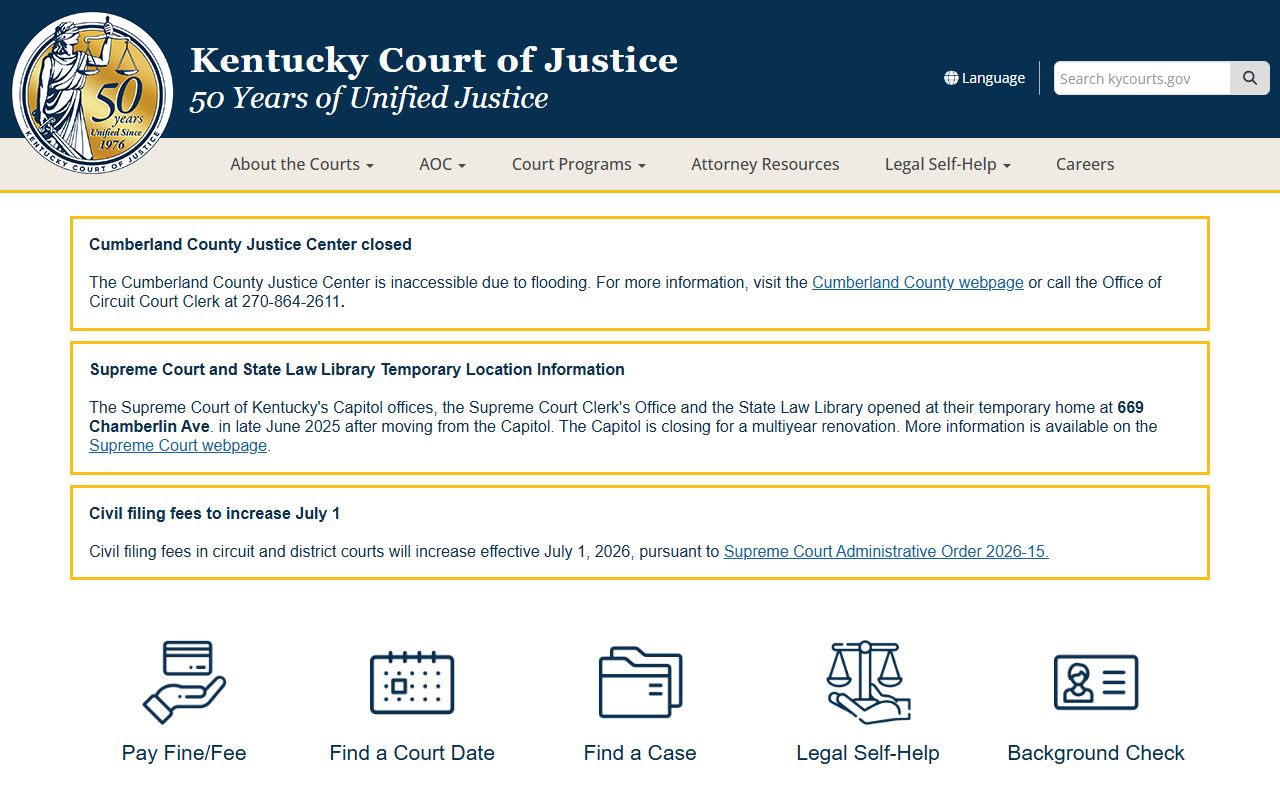Click the Legal Self-Help label below the scales
Viewport: 1280px width, 800px height.
[x=868, y=753]
